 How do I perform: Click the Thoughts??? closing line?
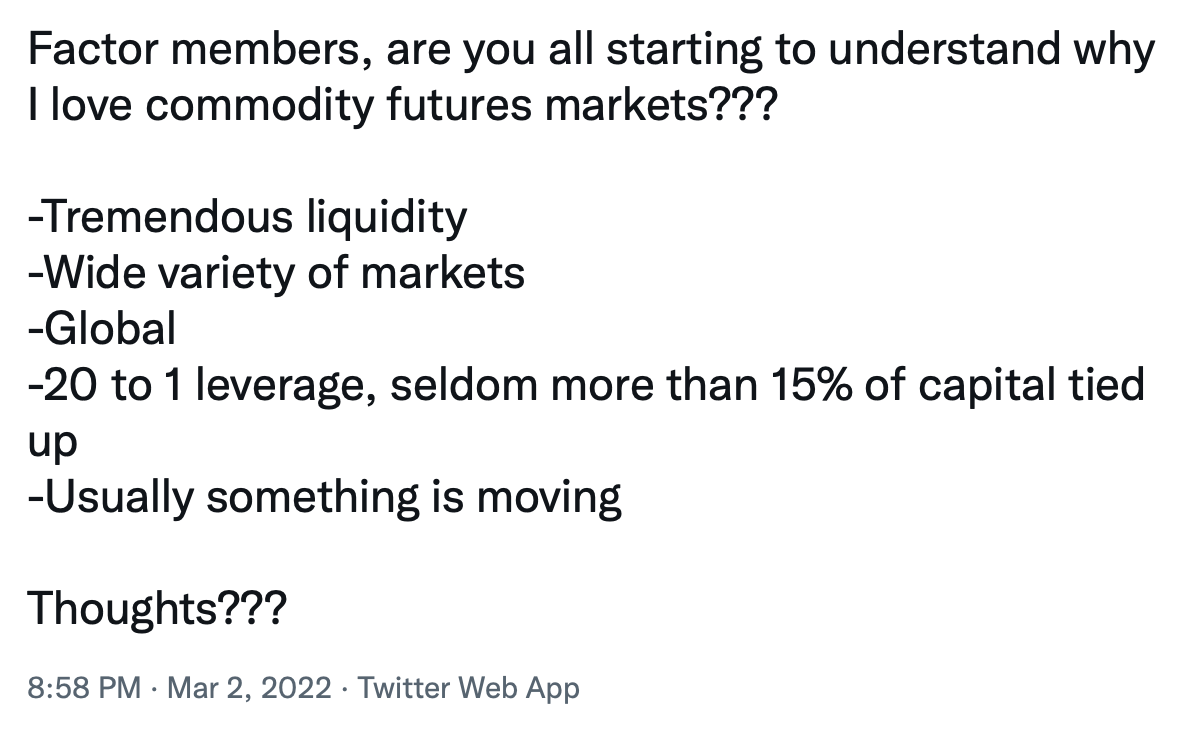pyautogui.click(x=158, y=608)
